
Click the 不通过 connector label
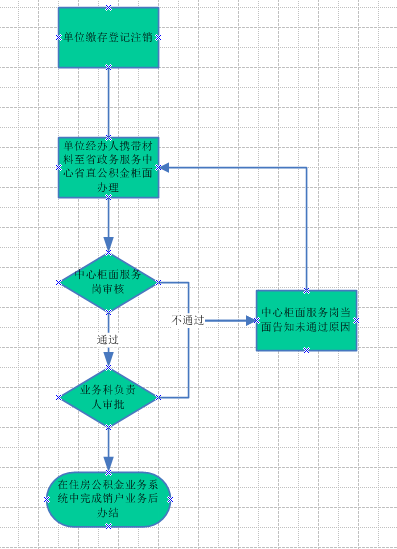188,320
